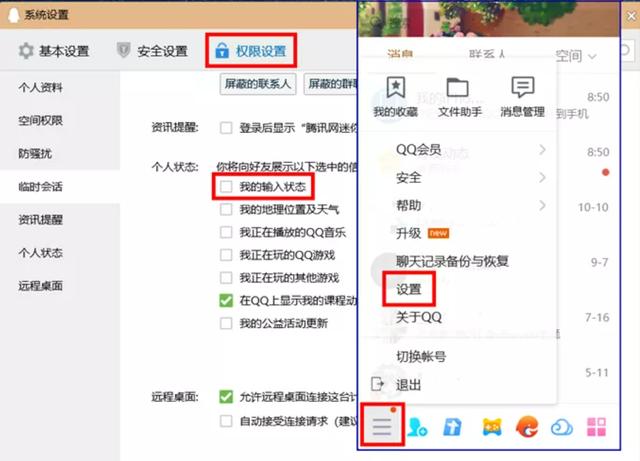Image resolution: width=640 pixels, height=461 pixels.
Task: Open the 文件助手 folder icon
Action: (458, 87)
